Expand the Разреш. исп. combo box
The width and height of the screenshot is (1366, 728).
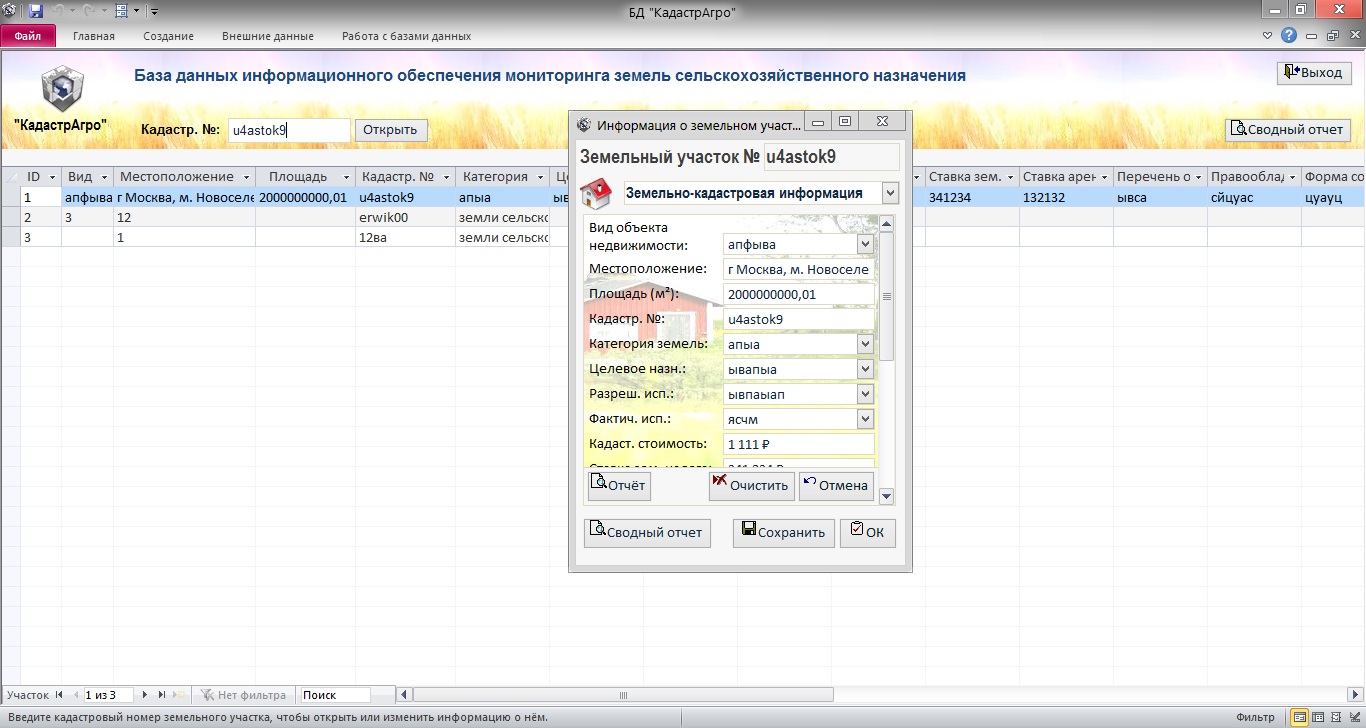pyautogui.click(x=866, y=394)
